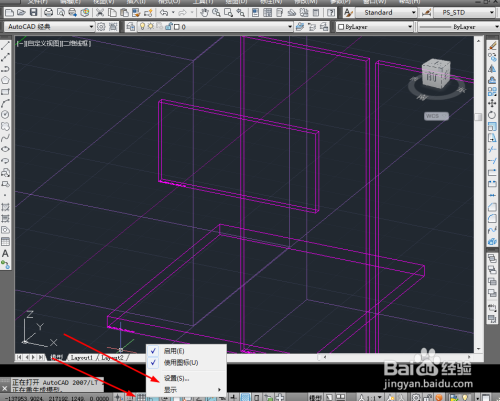Click the Cut scissors icon
The width and height of the screenshot is (500, 401).
[100, 13]
